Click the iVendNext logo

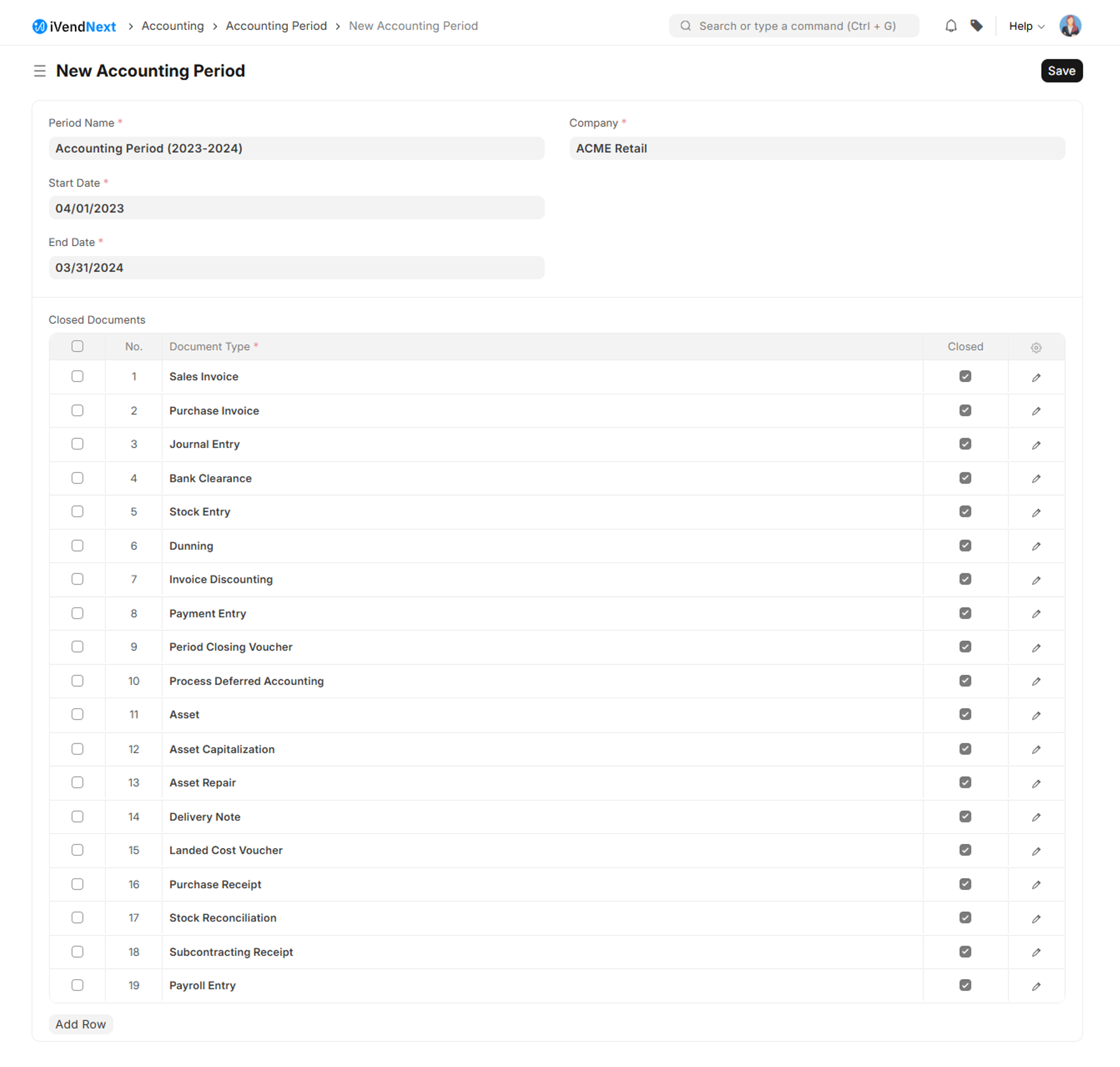pyautogui.click(x=74, y=26)
